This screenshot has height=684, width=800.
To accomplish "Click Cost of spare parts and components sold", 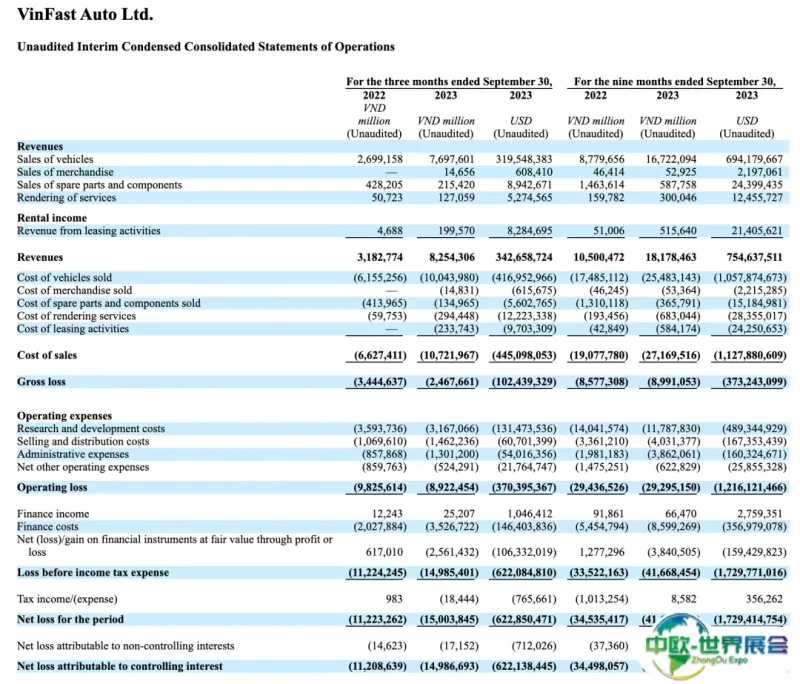I will pyautogui.click(x=109, y=303).
